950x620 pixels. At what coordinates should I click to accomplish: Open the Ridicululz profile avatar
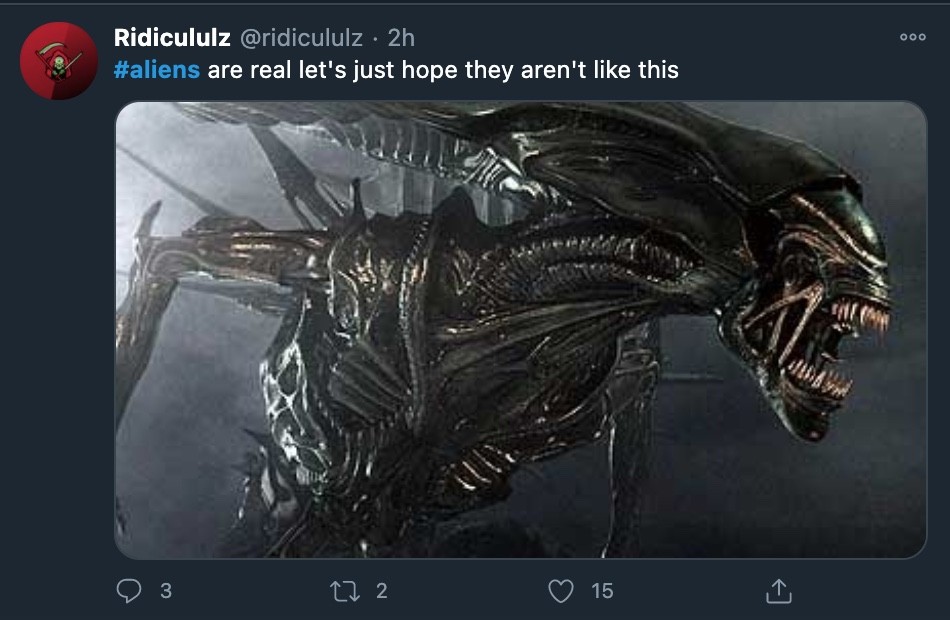pos(59,61)
